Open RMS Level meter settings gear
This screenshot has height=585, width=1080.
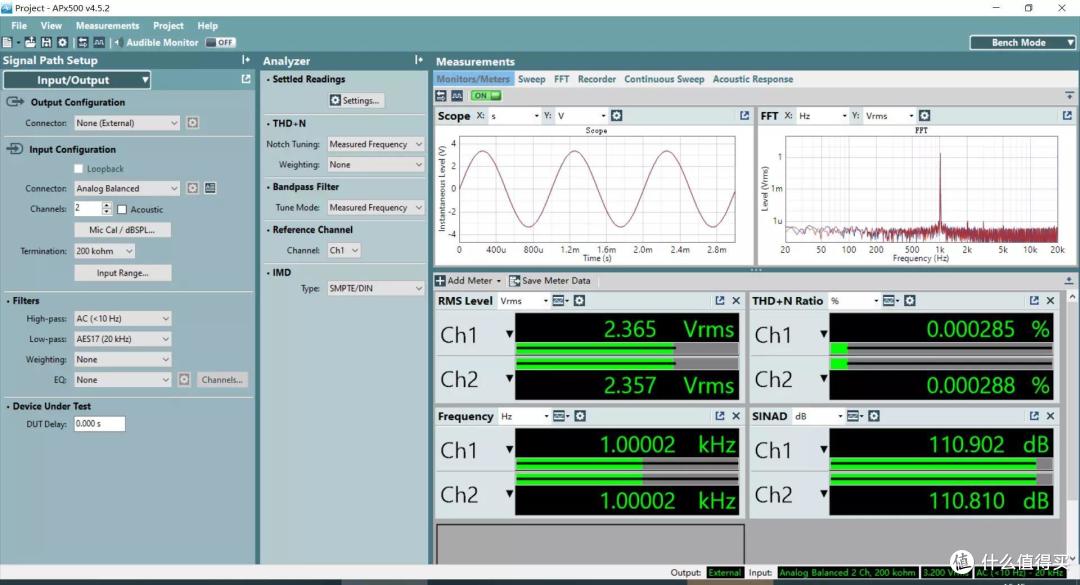point(579,300)
